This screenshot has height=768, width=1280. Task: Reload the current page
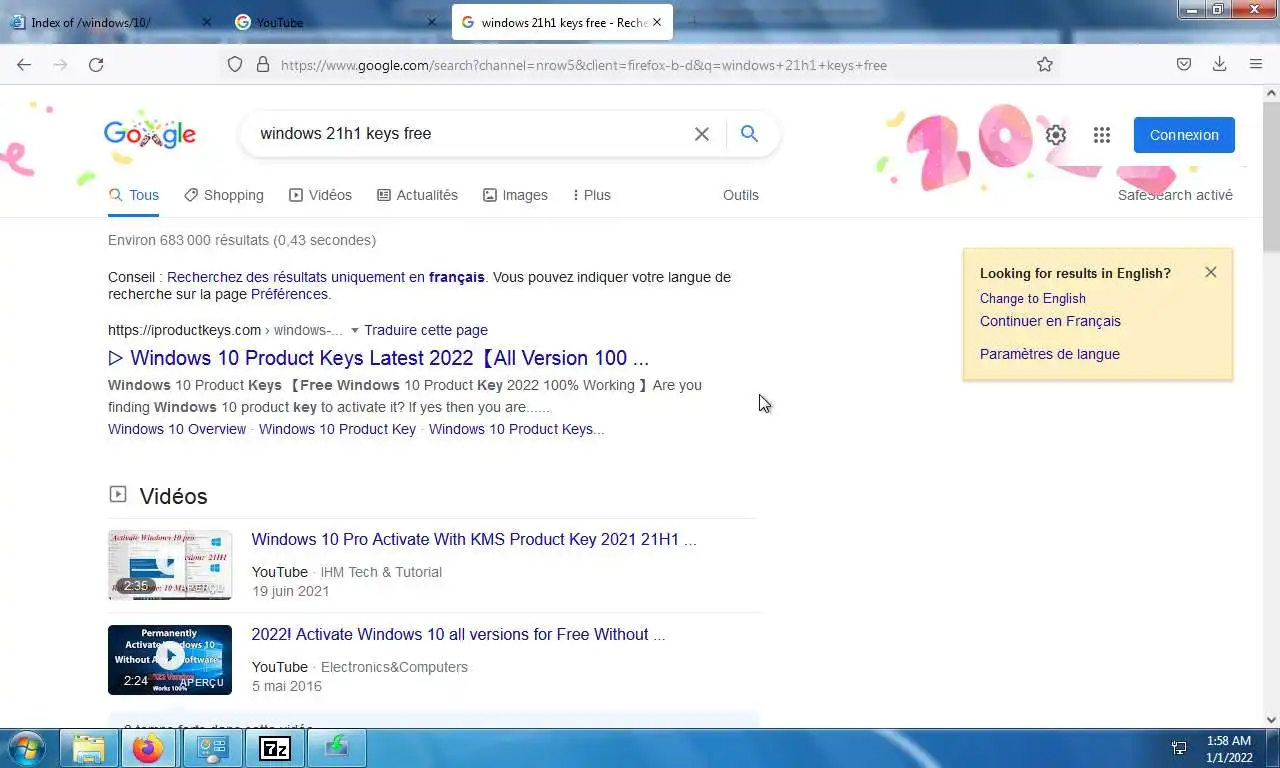[96, 64]
